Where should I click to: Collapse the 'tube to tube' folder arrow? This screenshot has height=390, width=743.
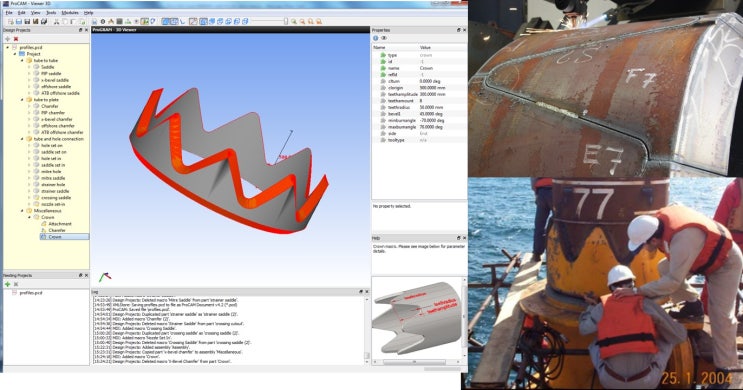coord(22,61)
